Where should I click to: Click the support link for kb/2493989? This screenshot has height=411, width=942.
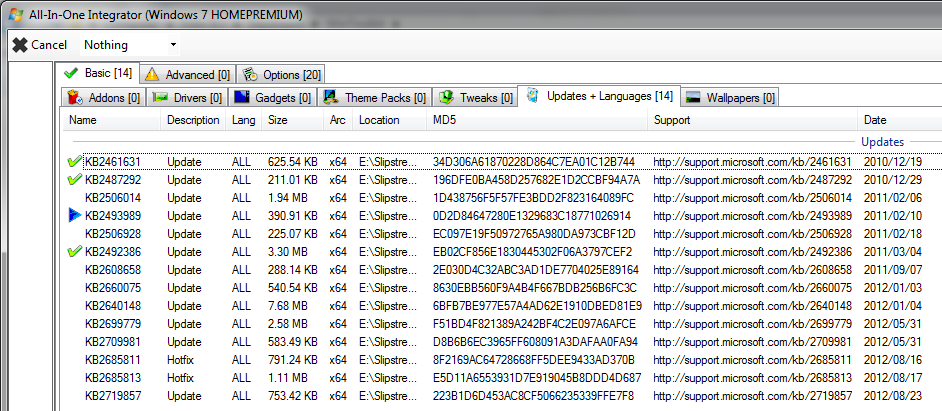click(x=752, y=216)
